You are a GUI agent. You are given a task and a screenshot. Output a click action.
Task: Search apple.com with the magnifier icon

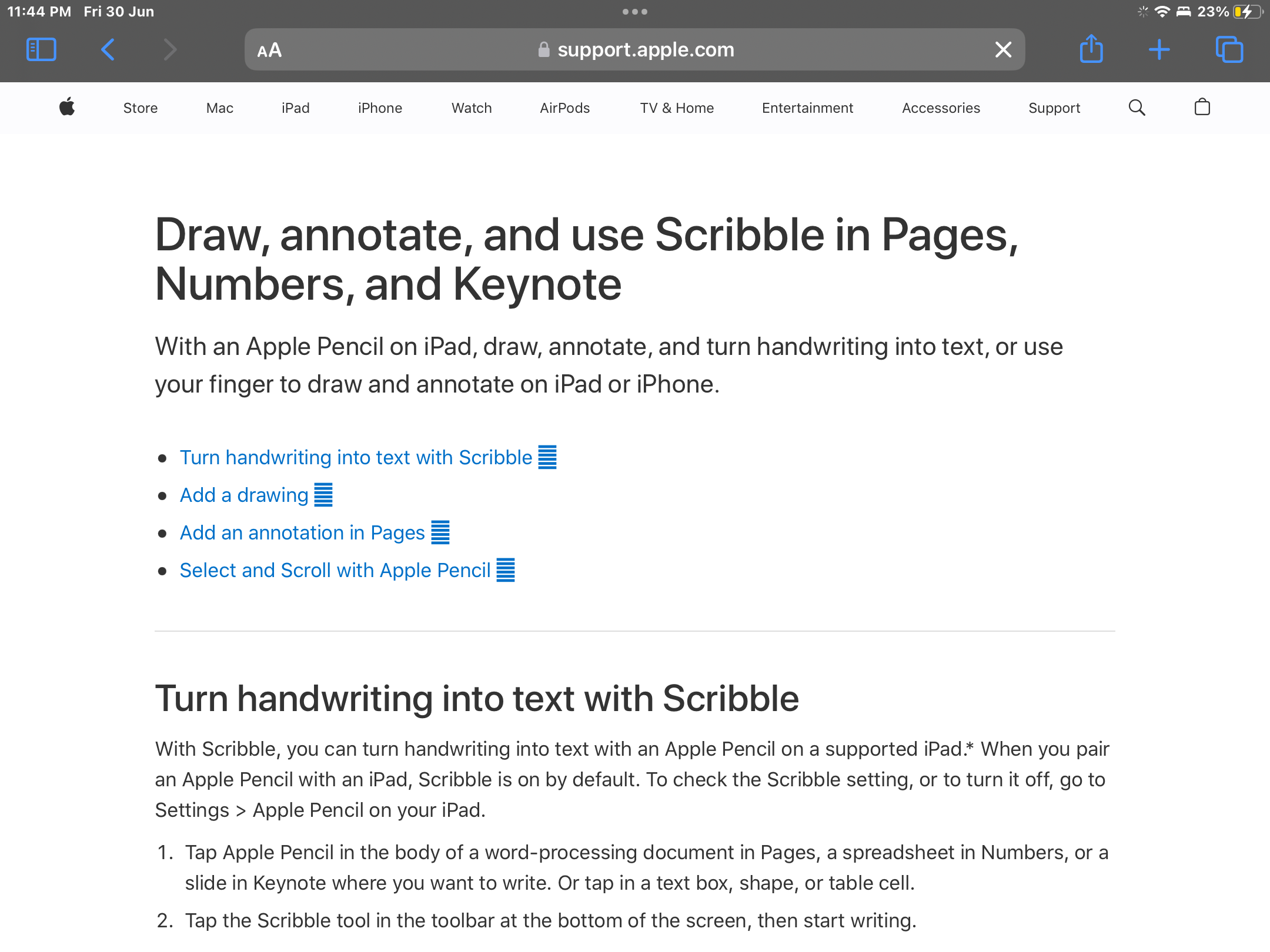click(x=1137, y=108)
